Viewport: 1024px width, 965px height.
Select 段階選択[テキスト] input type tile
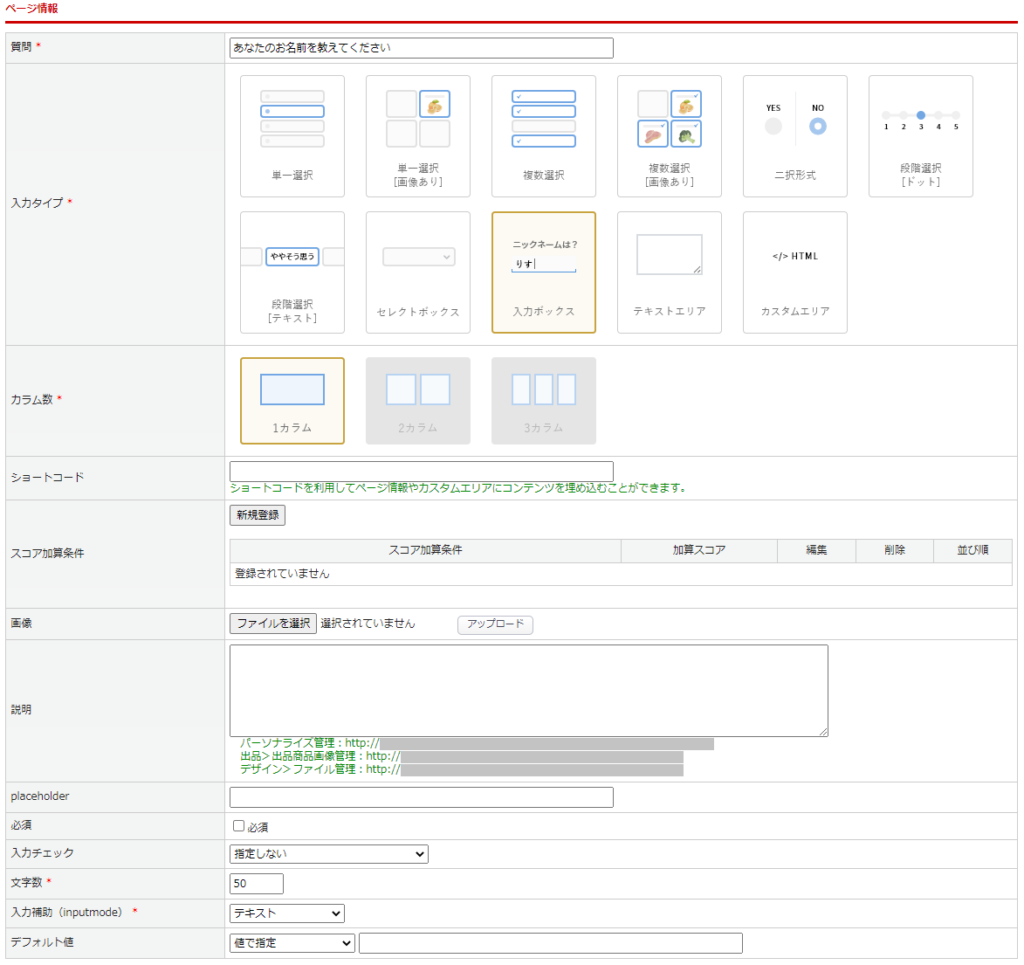(x=292, y=272)
